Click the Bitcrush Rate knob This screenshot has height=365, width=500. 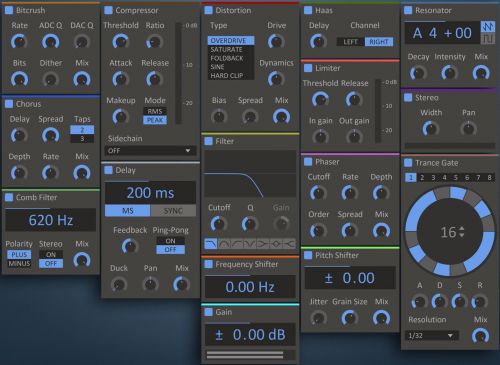tap(19, 42)
